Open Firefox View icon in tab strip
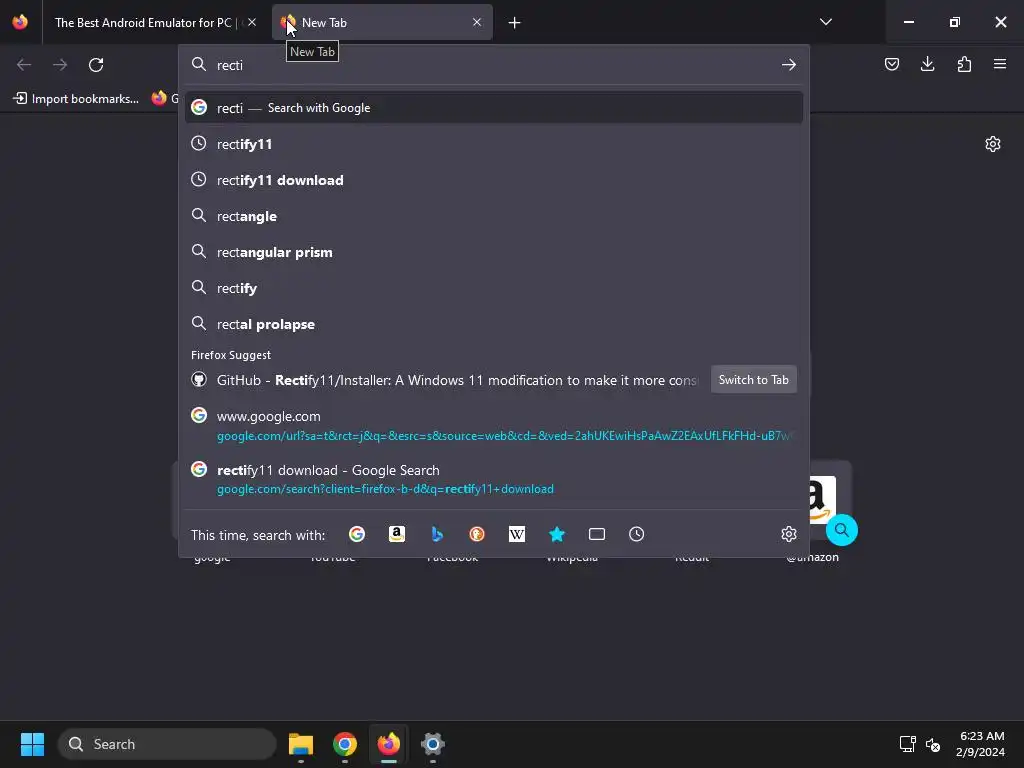1024x768 pixels. tap(20, 22)
